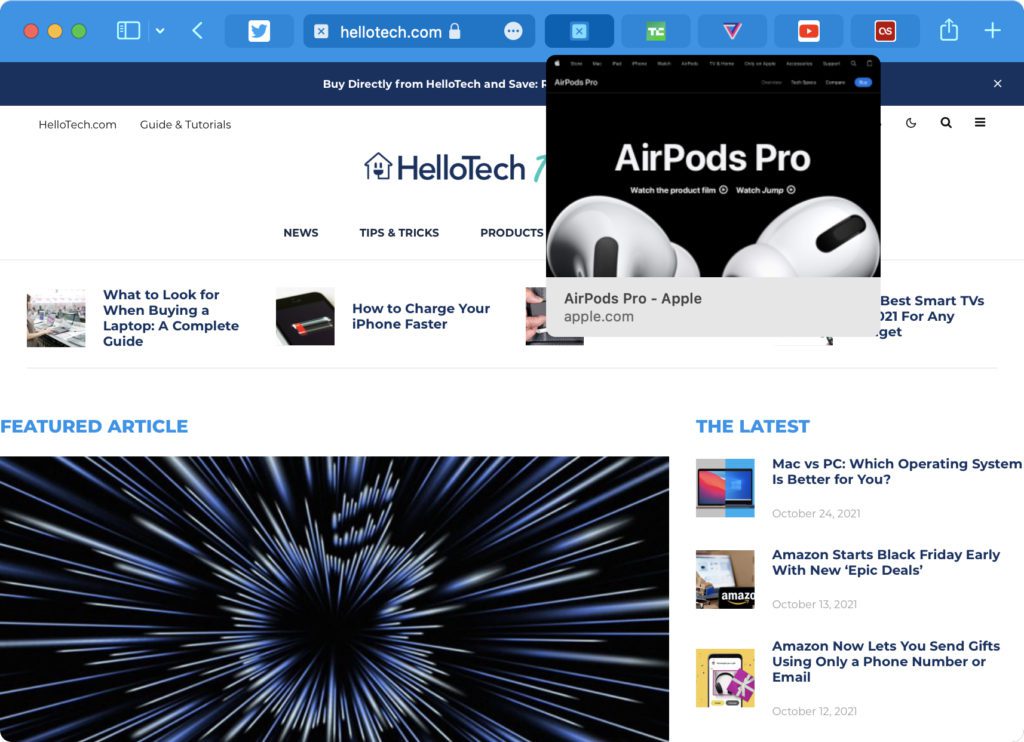Click the HelloTech logo
The image size is (1024, 742).
point(454,167)
